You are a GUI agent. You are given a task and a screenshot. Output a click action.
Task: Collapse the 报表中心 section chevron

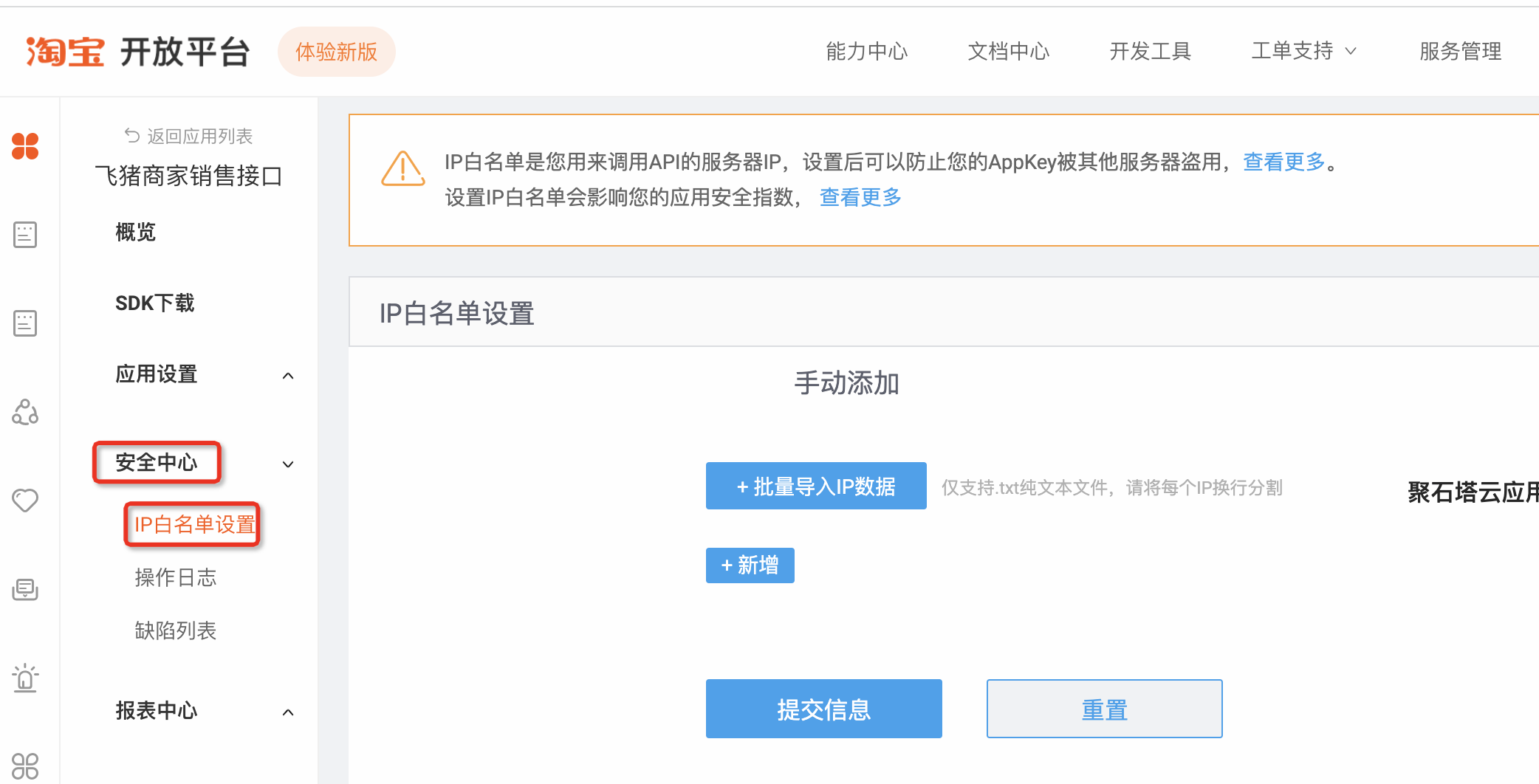point(288,712)
